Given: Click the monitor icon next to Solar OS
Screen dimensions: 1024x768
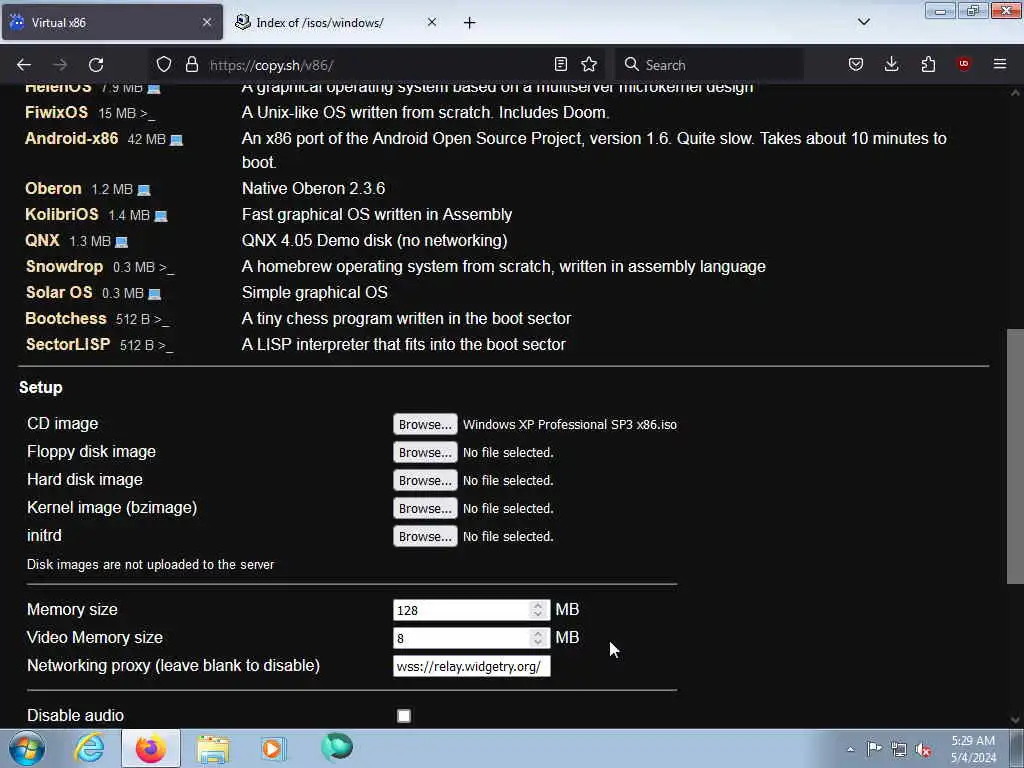Looking at the screenshot, I should pyautogui.click(x=154, y=294).
